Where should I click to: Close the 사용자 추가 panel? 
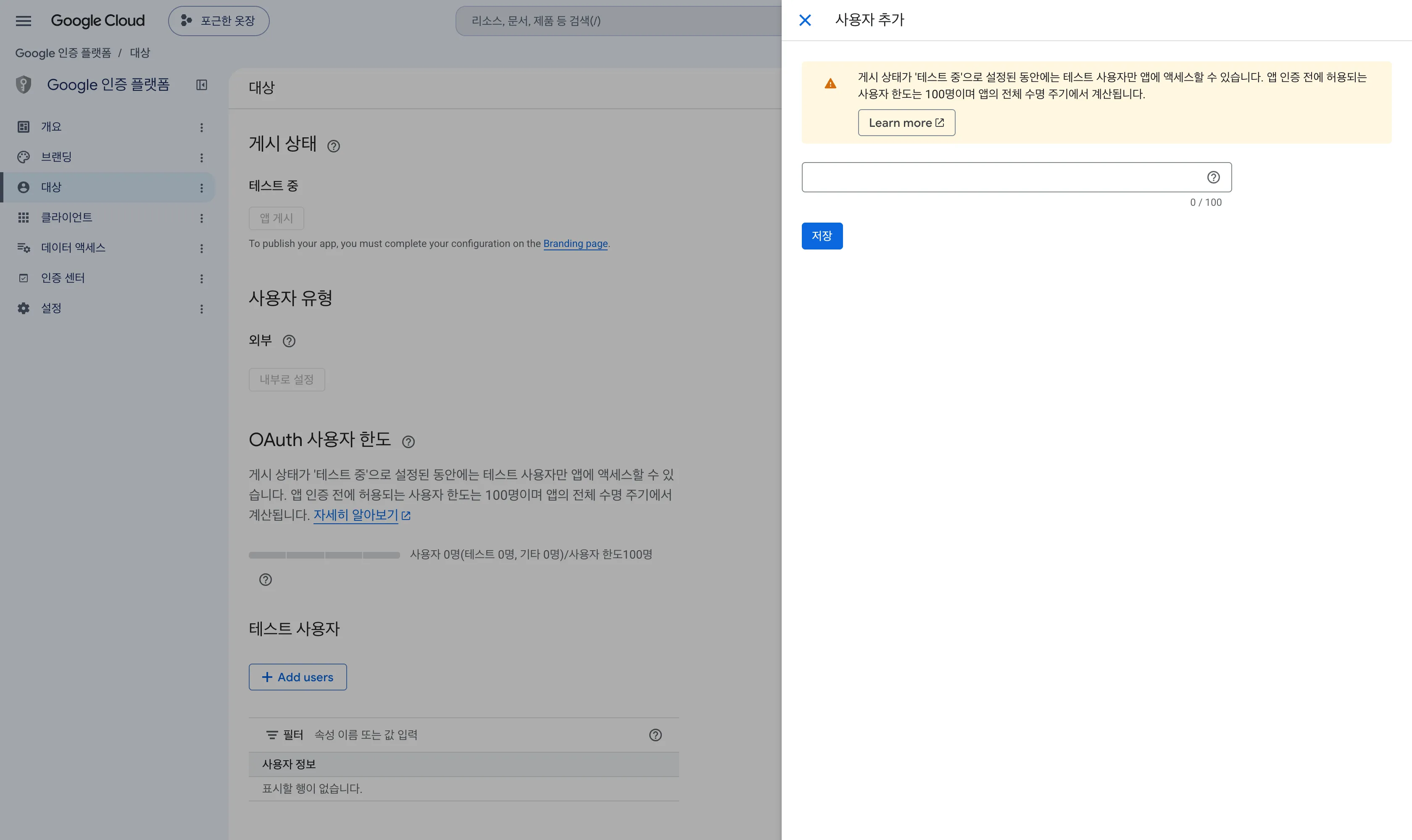(x=805, y=21)
